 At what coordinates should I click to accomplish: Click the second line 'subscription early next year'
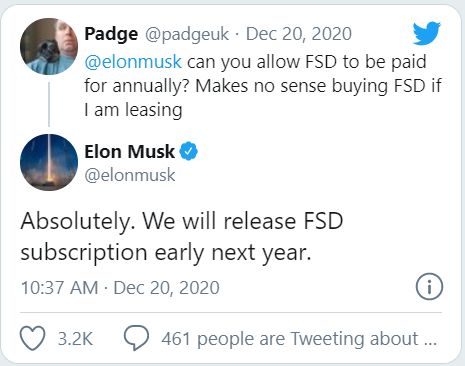click(166, 253)
